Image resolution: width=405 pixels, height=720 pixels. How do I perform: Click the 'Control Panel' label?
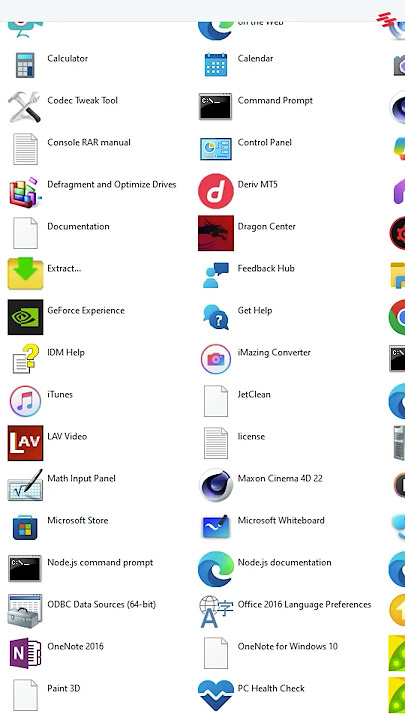coord(264,142)
